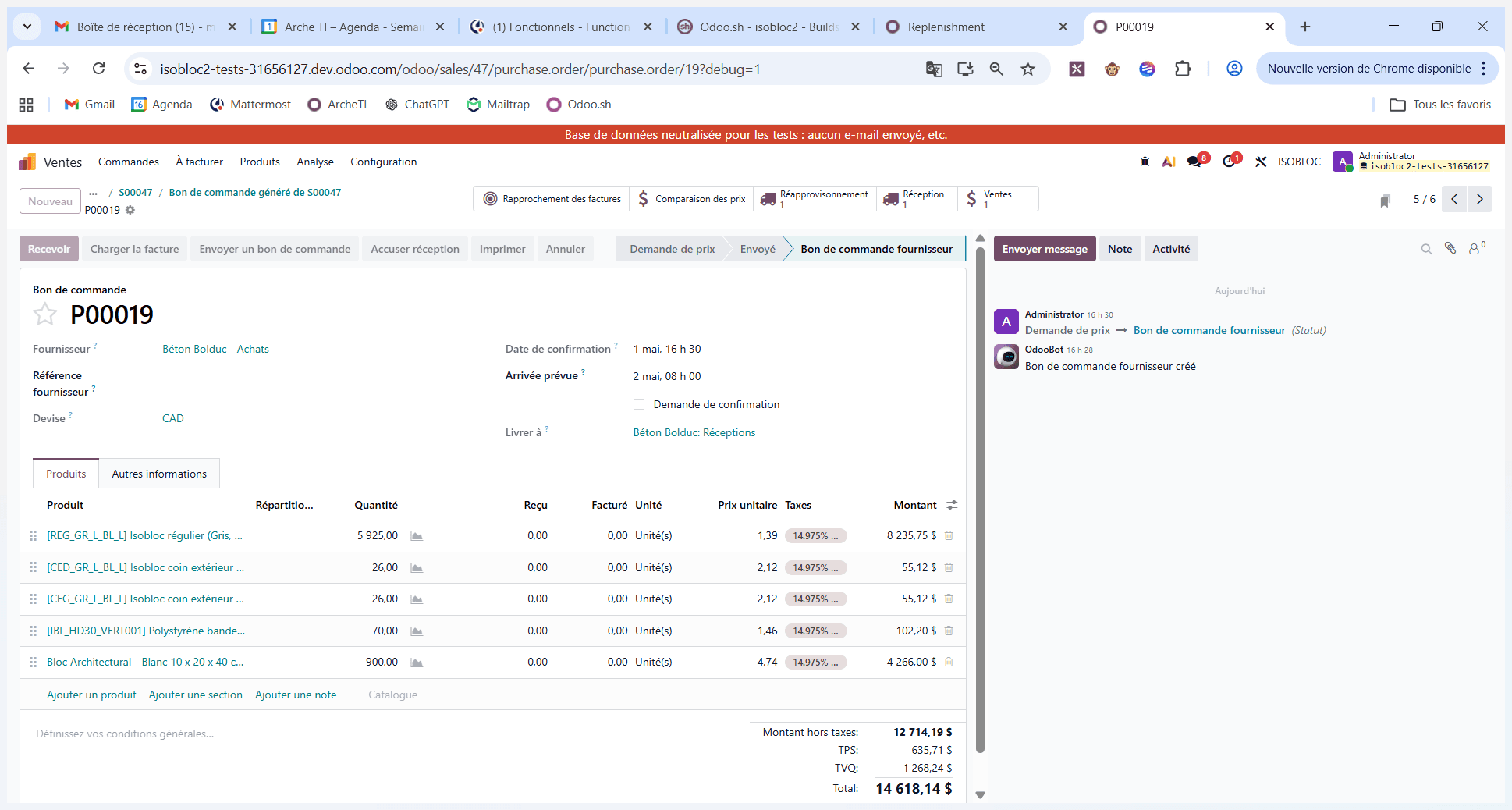Click the Recevoir button
The image size is (1512, 810).
coord(49,249)
